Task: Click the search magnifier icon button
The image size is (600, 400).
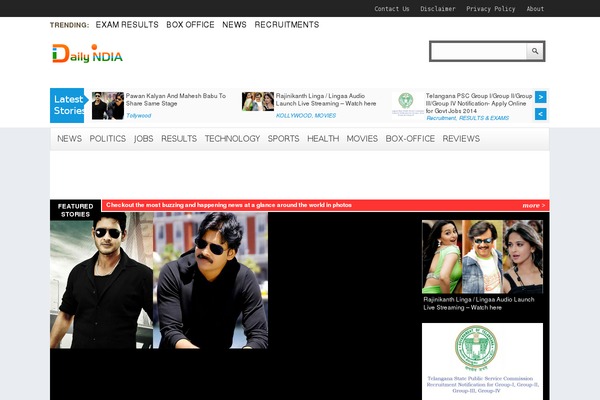Action: coord(535,51)
